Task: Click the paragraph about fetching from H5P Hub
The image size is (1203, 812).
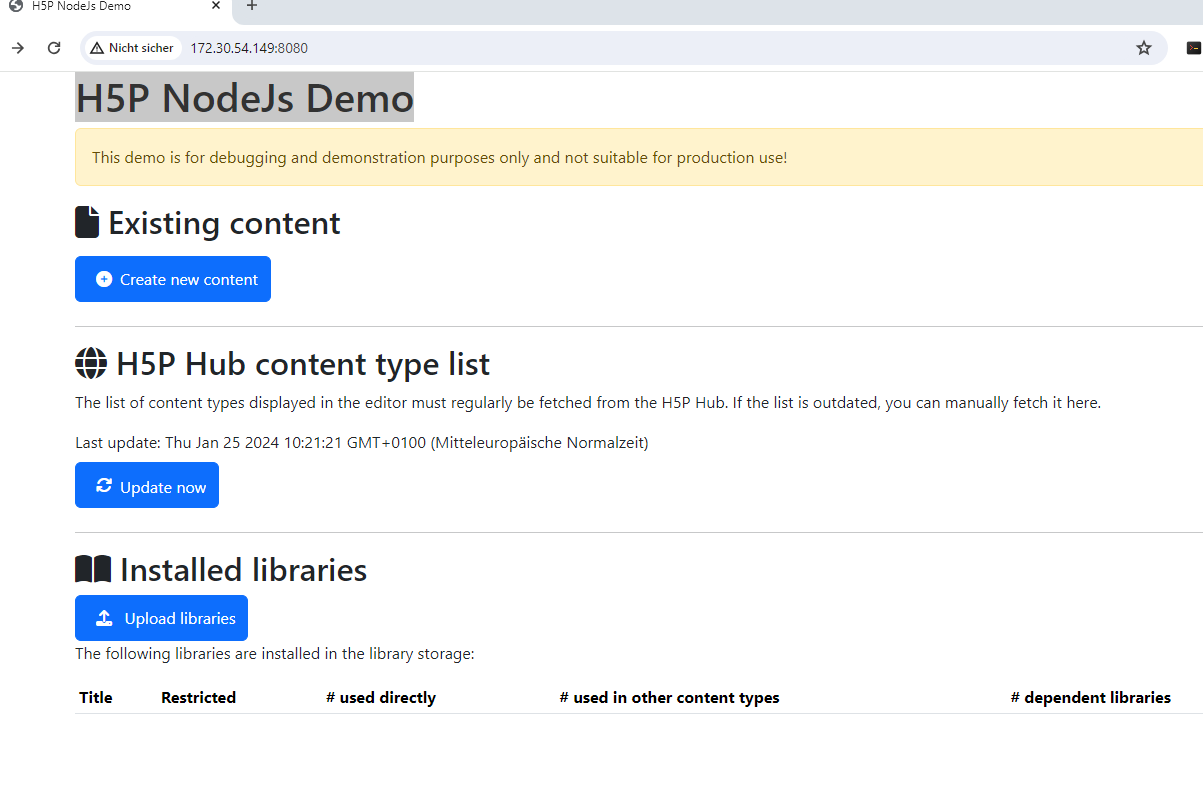Action: click(x=588, y=403)
